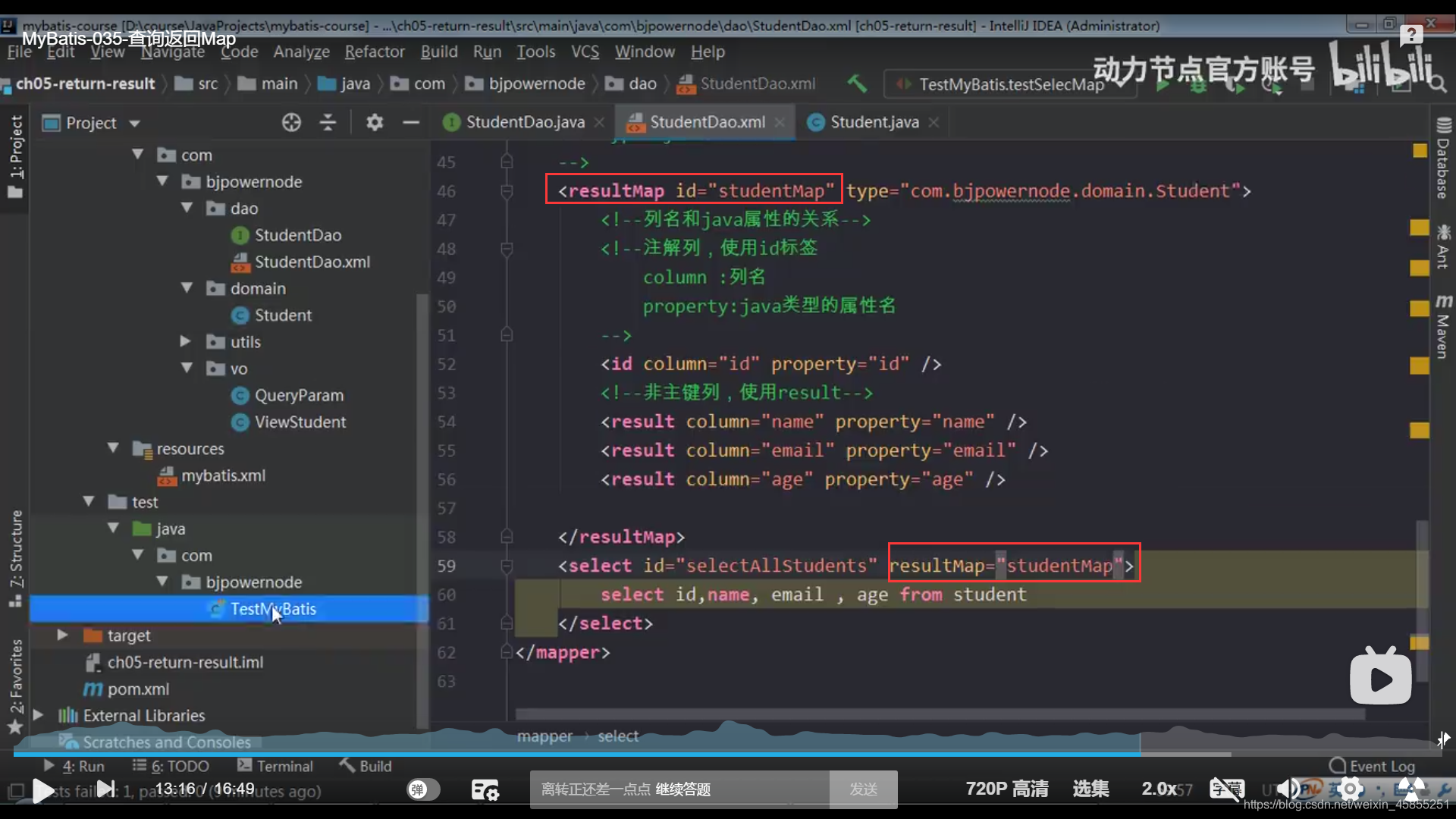Expand the utils folder
Image resolution: width=1456 pixels, height=819 pixels.
click(185, 341)
